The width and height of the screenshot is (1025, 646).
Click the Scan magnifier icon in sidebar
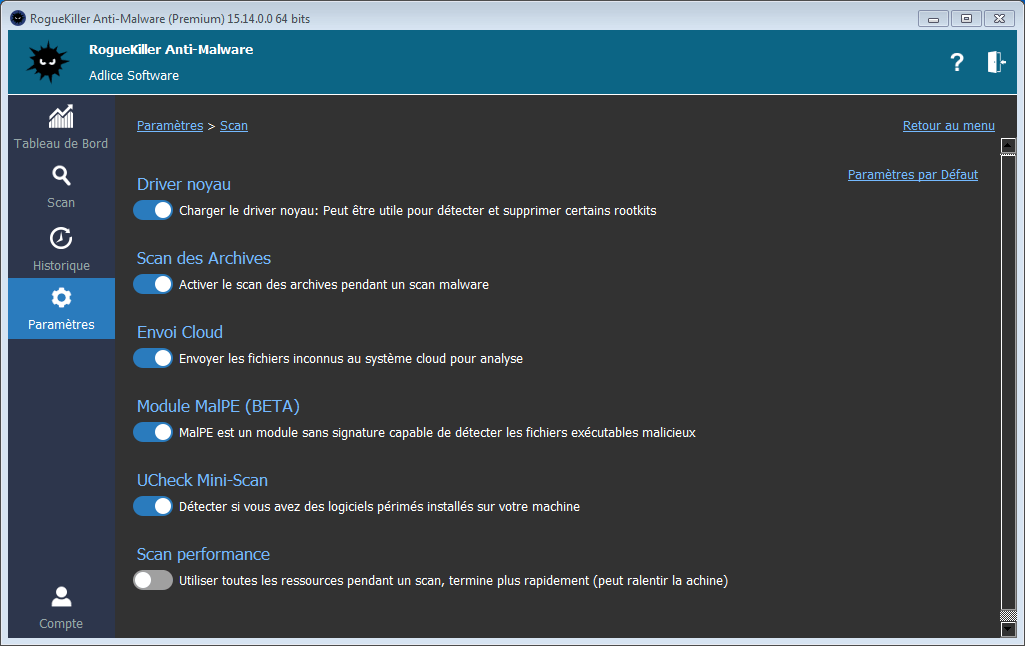click(61, 176)
